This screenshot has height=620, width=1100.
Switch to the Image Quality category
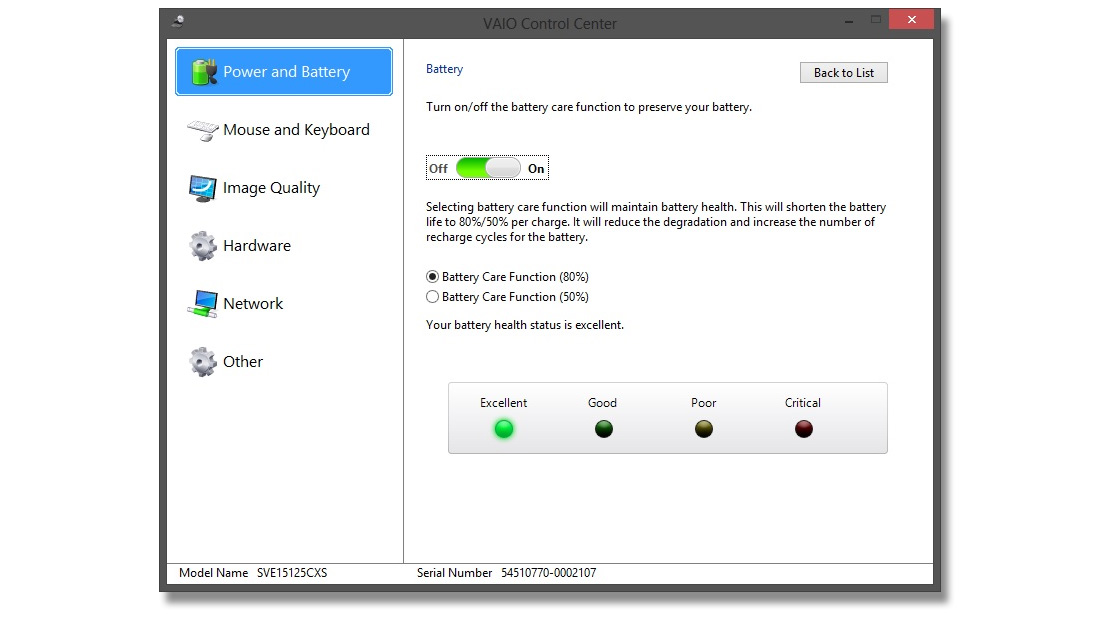click(x=271, y=188)
